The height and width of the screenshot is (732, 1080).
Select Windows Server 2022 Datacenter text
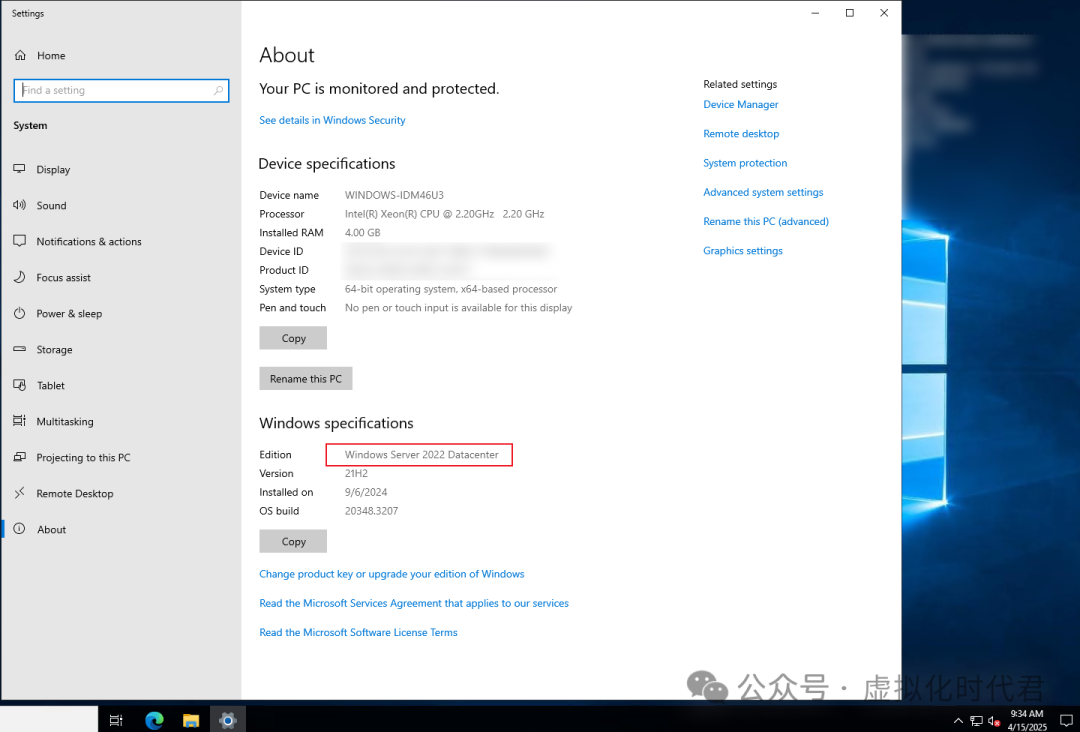tap(422, 454)
